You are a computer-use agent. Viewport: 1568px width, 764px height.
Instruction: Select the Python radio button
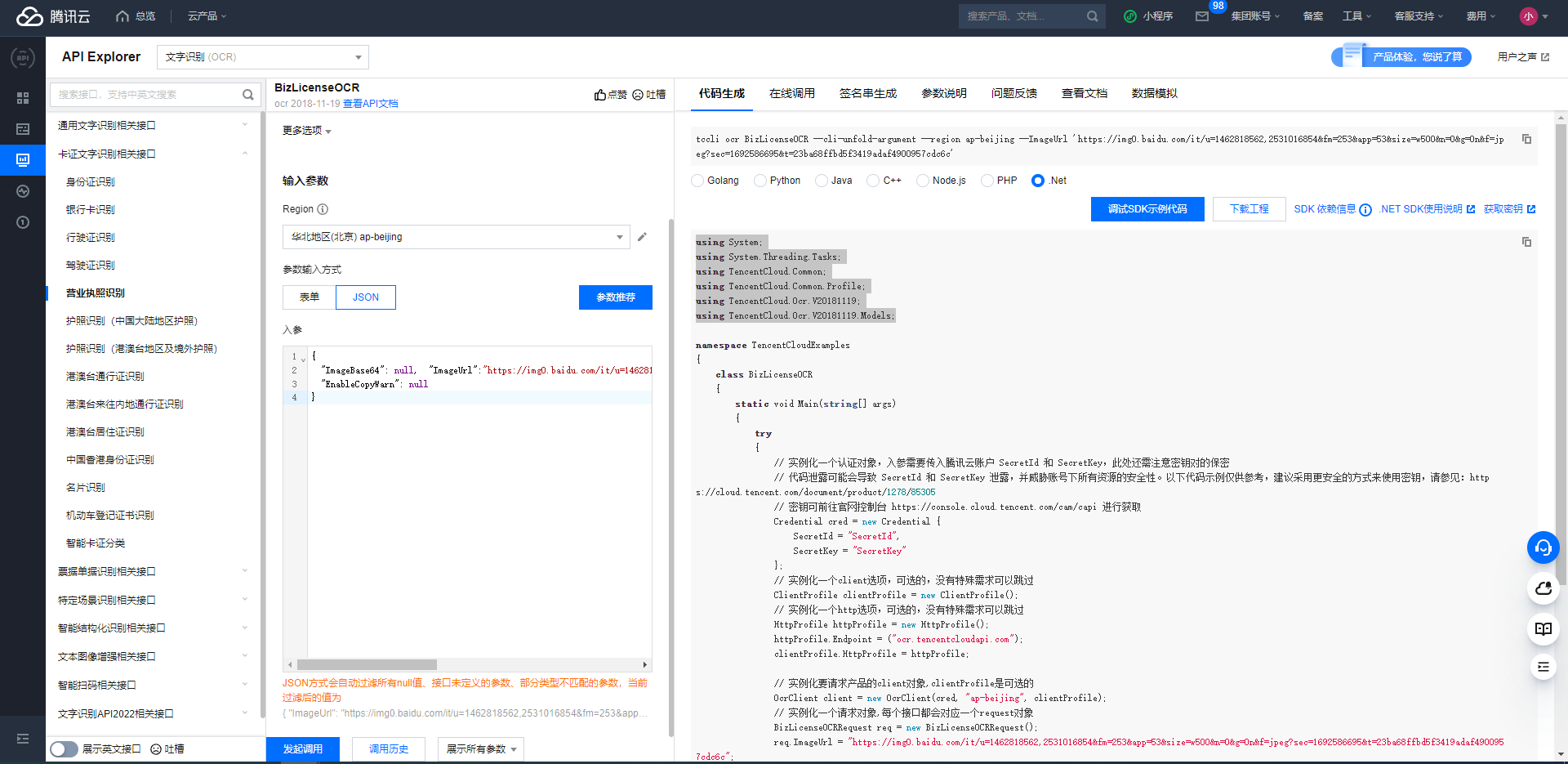(760, 181)
